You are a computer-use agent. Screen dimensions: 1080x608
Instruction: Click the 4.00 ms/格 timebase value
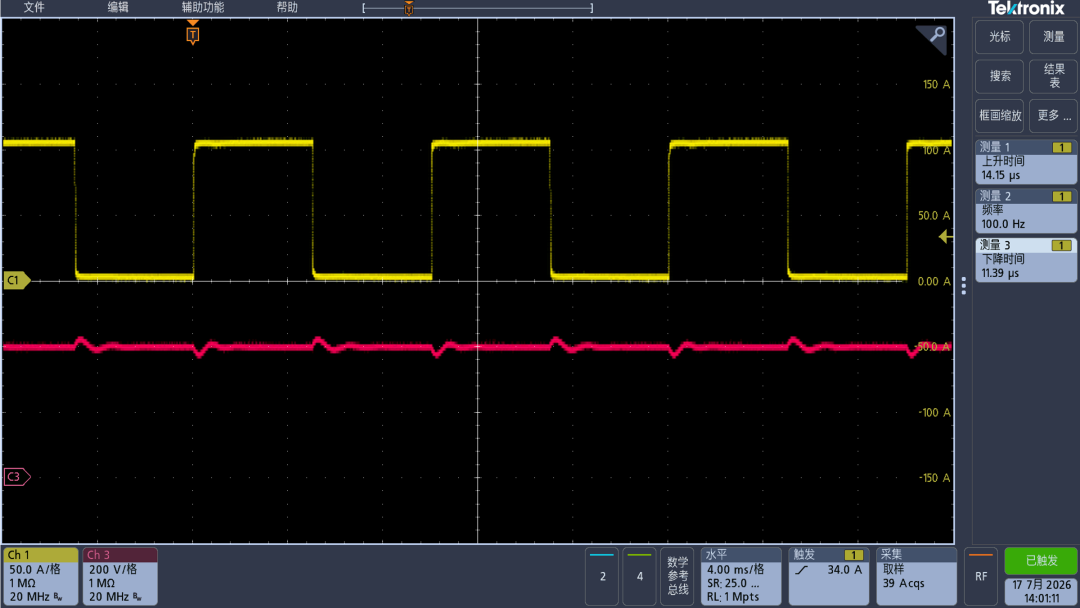point(736,569)
